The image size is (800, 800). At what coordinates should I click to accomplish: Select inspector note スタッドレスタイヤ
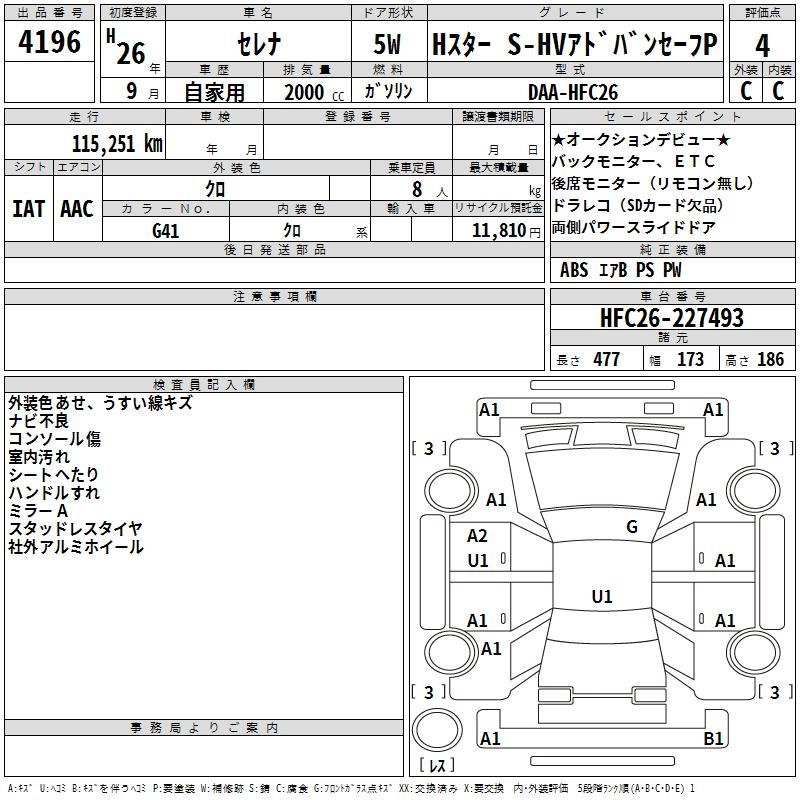[x=75, y=528]
